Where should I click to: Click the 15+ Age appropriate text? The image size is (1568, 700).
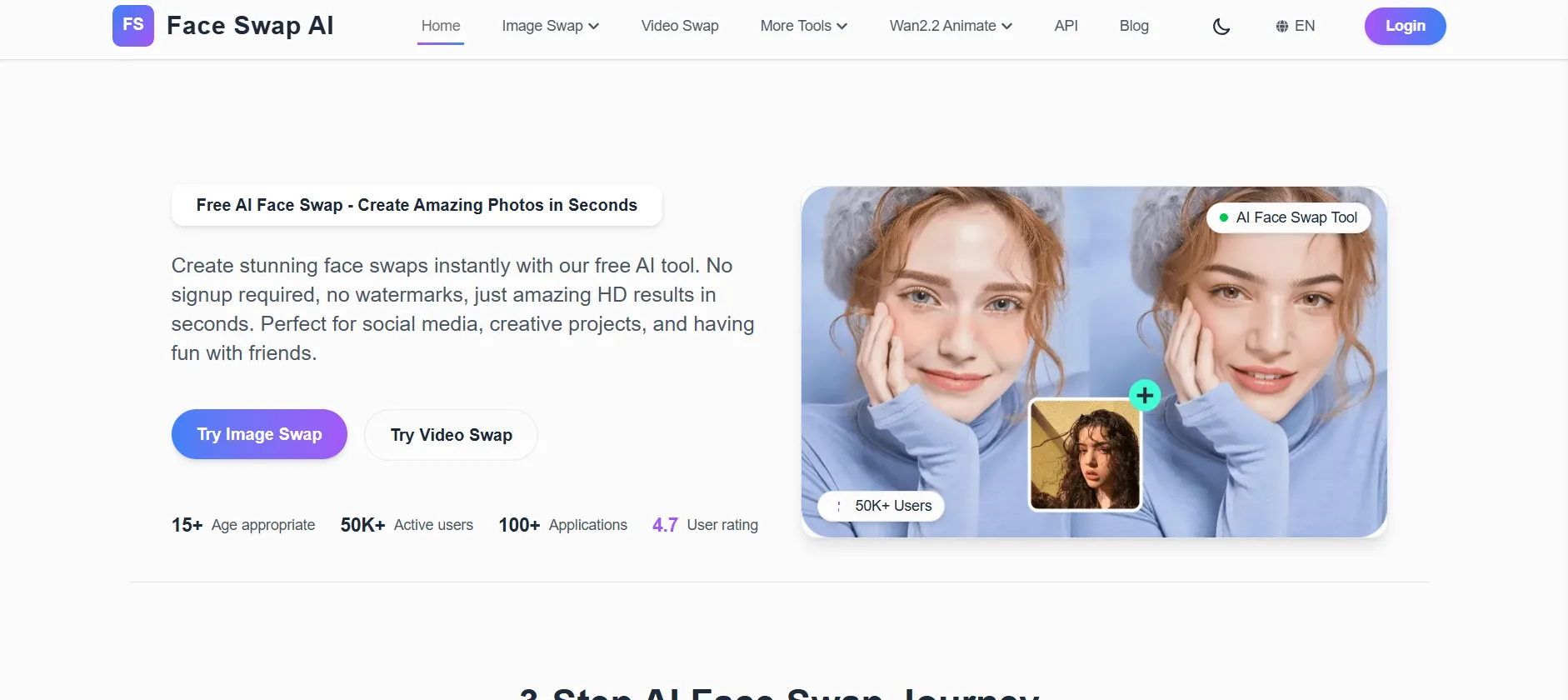(243, 525)
